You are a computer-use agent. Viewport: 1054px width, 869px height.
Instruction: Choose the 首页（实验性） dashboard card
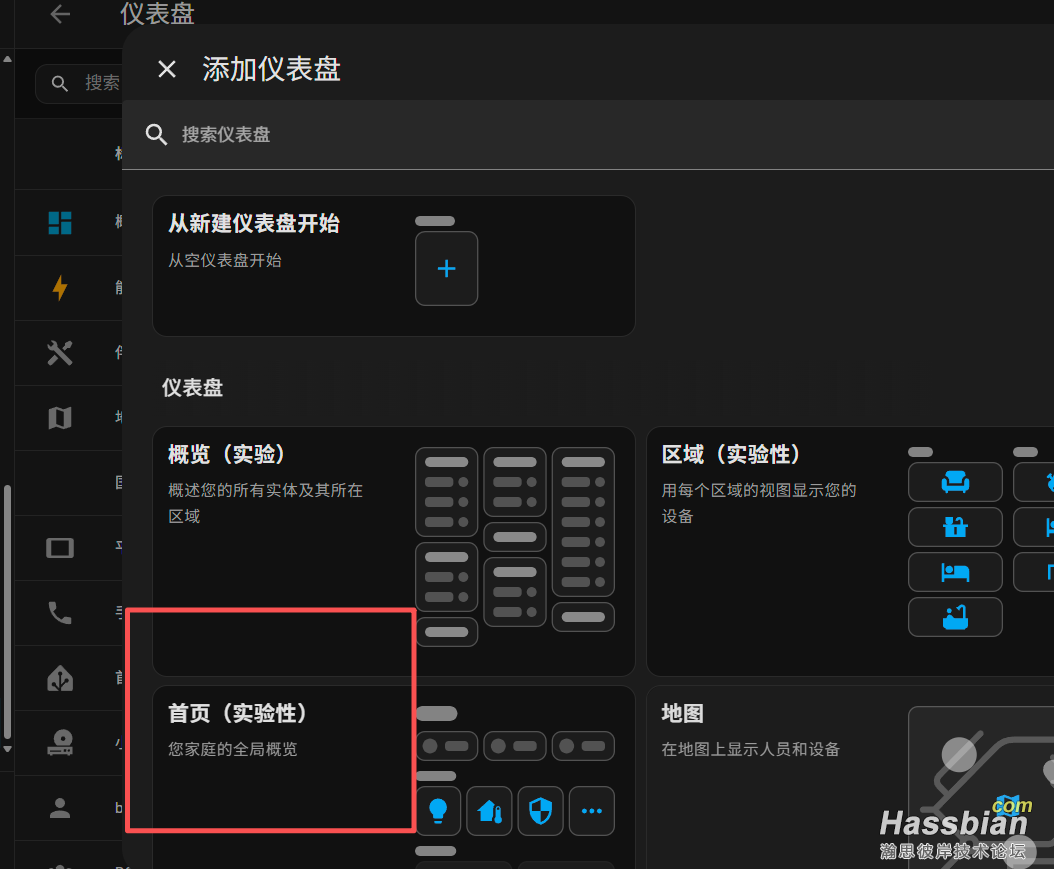click(394, 778)
